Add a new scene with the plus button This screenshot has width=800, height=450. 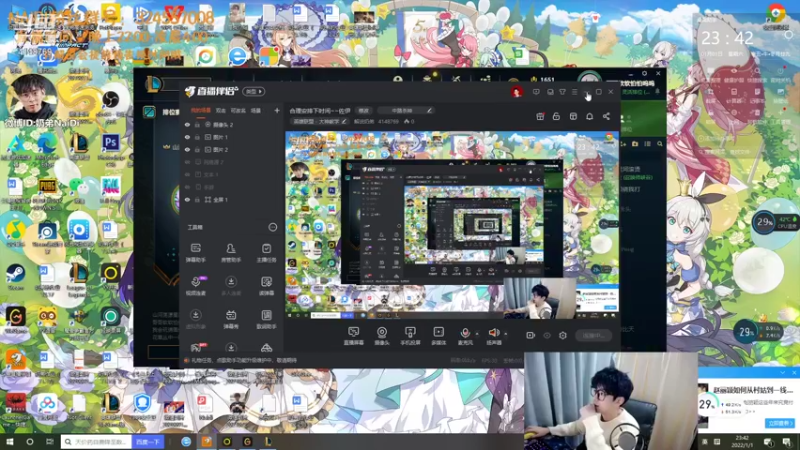point(277,110)
